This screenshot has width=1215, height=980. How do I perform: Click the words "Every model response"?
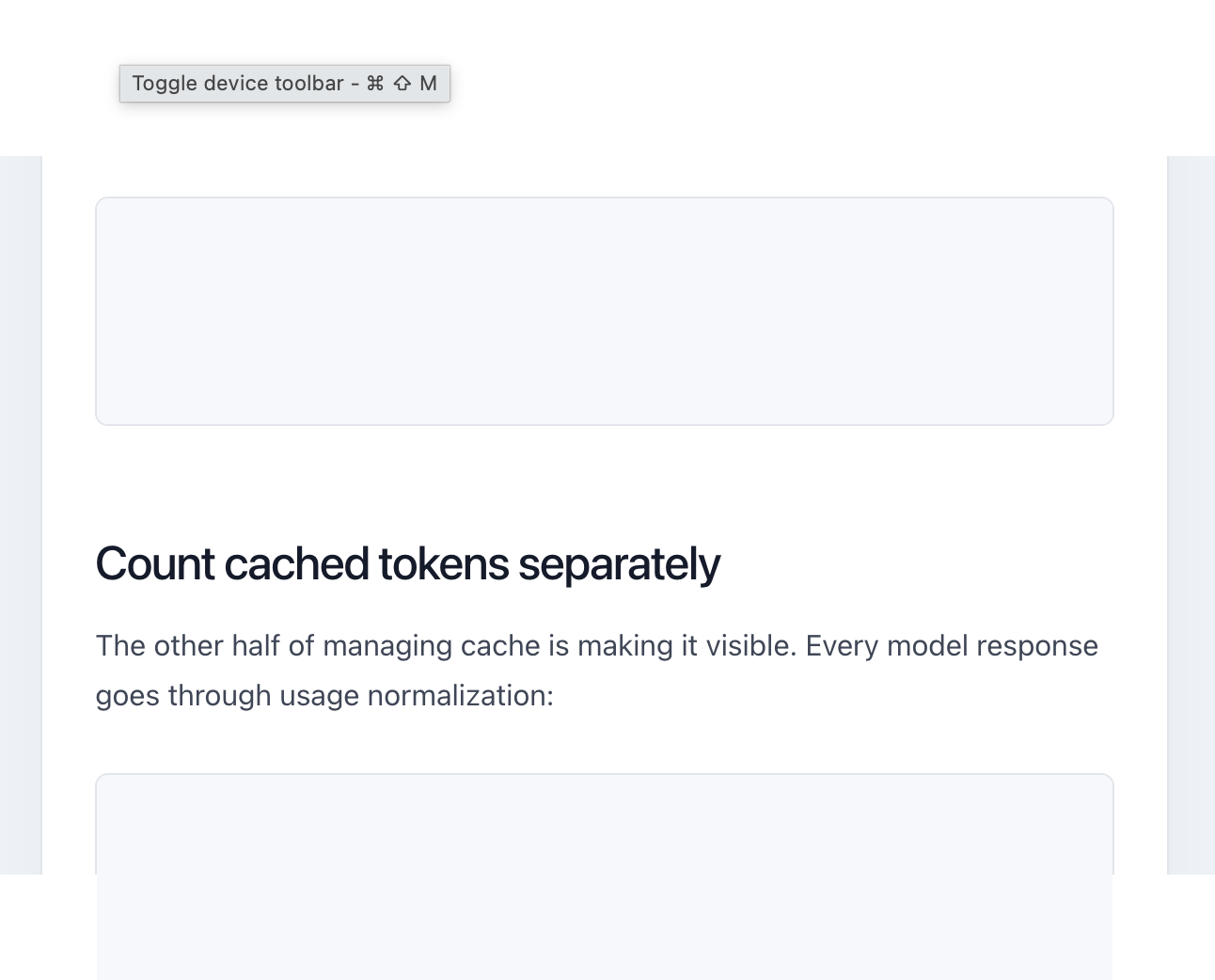tap(952, 646)
